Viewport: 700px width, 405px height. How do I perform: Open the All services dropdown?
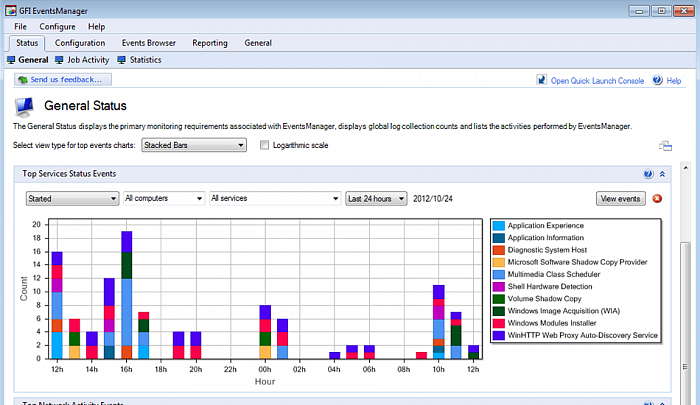click(x=275, y=198)
